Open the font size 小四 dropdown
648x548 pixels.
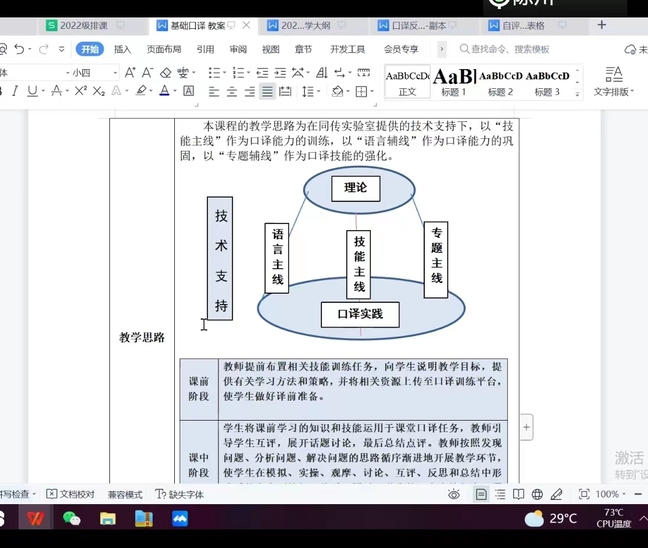tap(115, 72)
